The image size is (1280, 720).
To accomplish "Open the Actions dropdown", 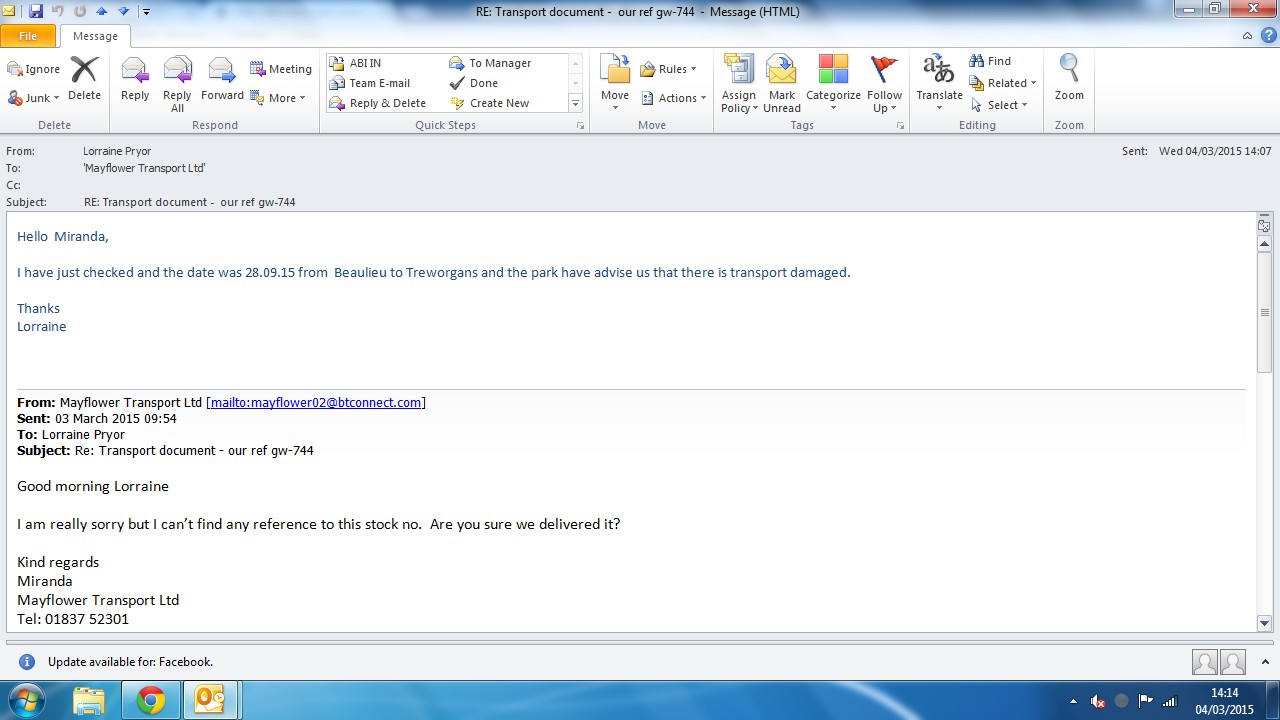I will pyautogui.click(x=674, y=98).
